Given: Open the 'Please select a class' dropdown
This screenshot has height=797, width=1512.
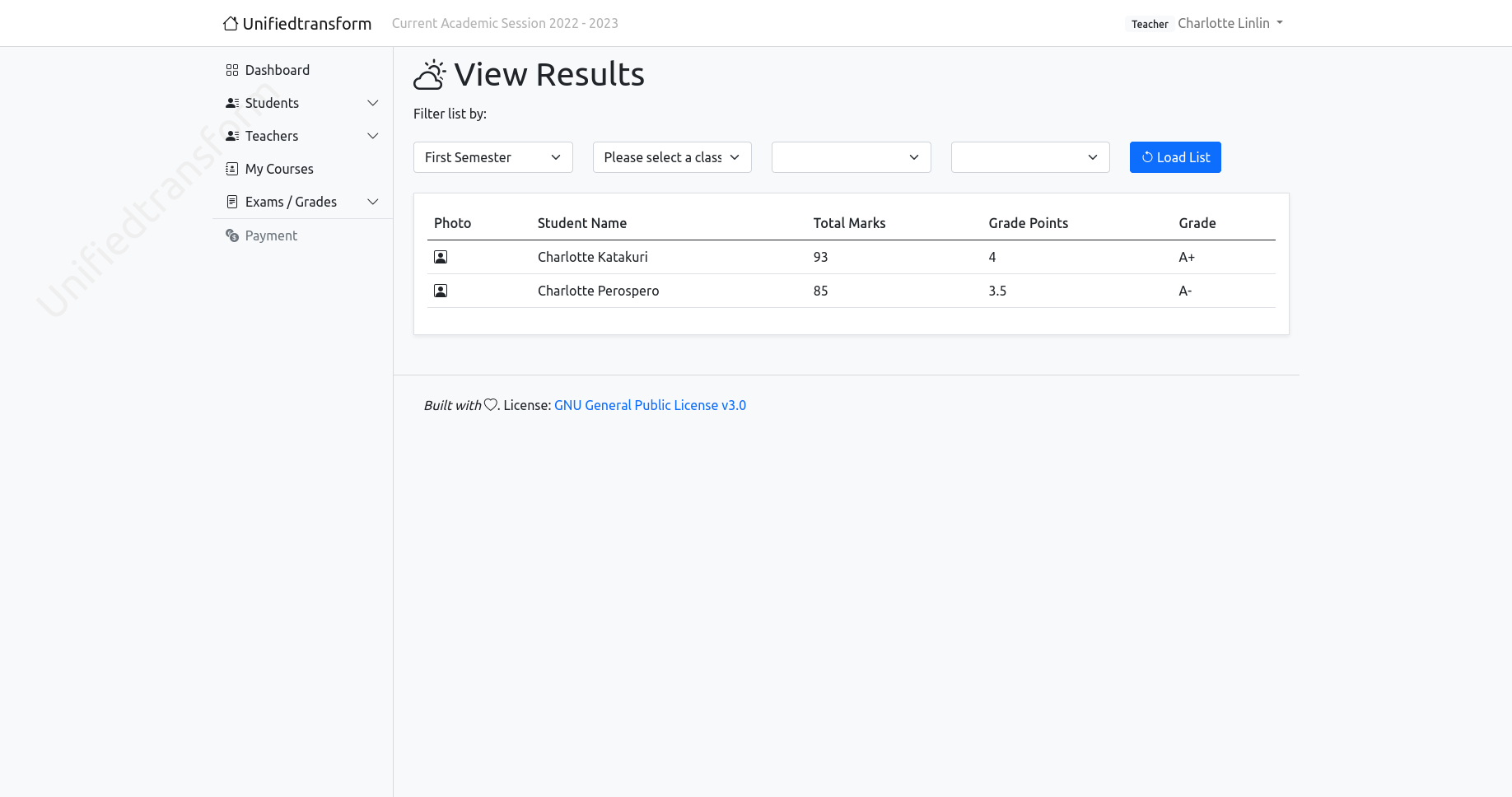Looking at the screenshot, I should point(672,157).
